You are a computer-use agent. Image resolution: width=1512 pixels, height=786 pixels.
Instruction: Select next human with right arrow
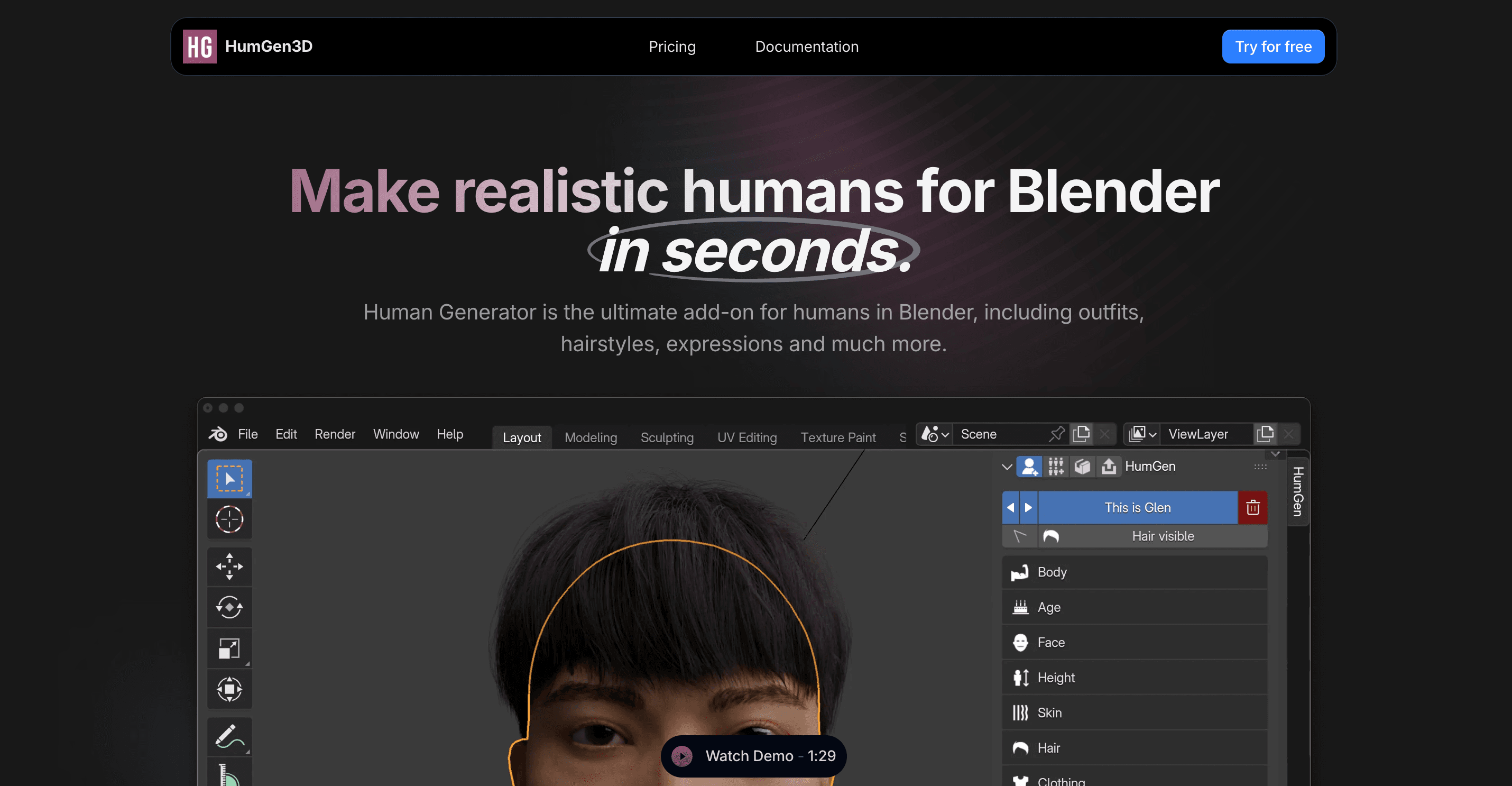tap(1028, 508)
